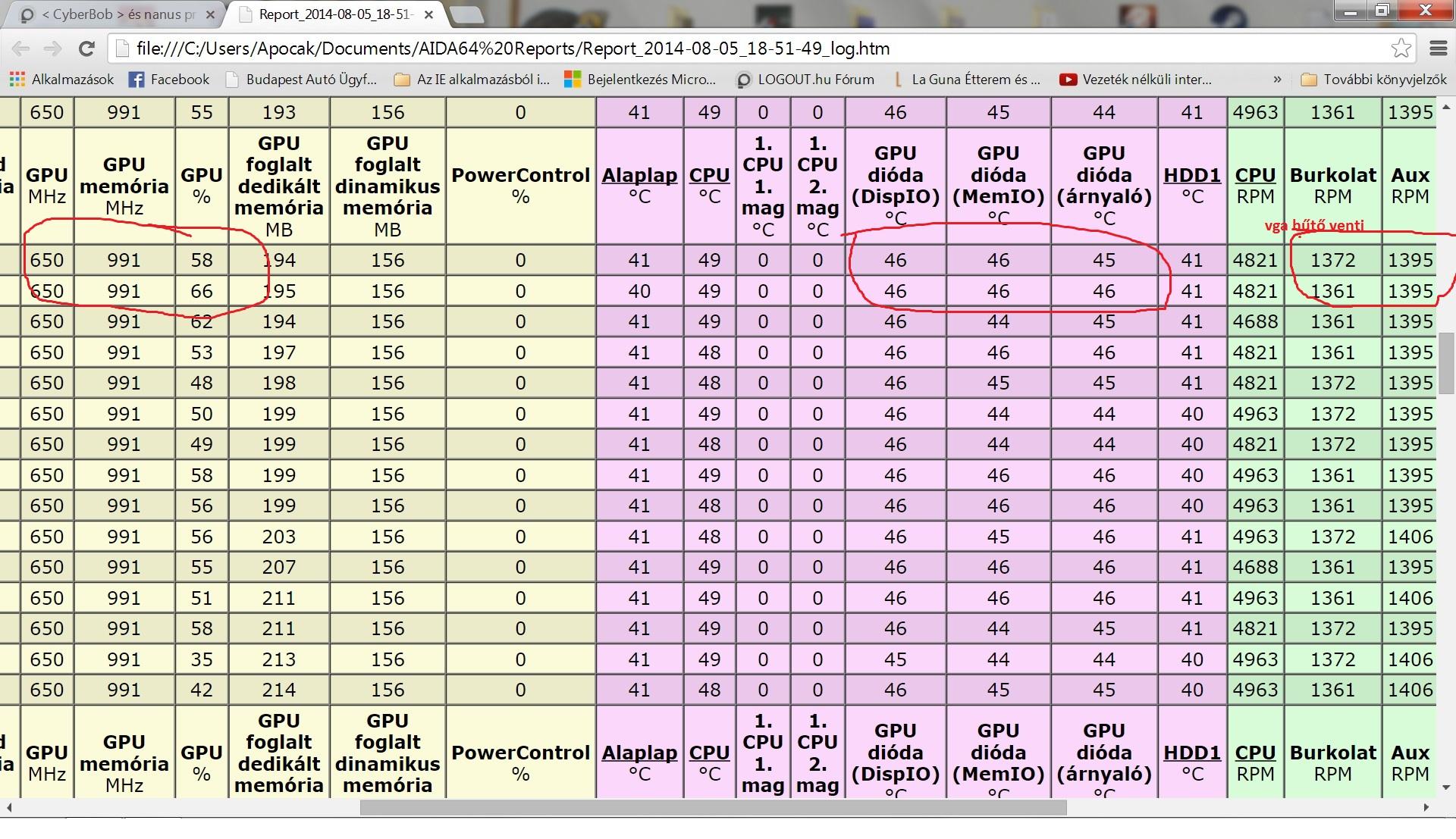Expand hidden bookmarks chevron
The image size is (1456, 839).
point(1277,80)
